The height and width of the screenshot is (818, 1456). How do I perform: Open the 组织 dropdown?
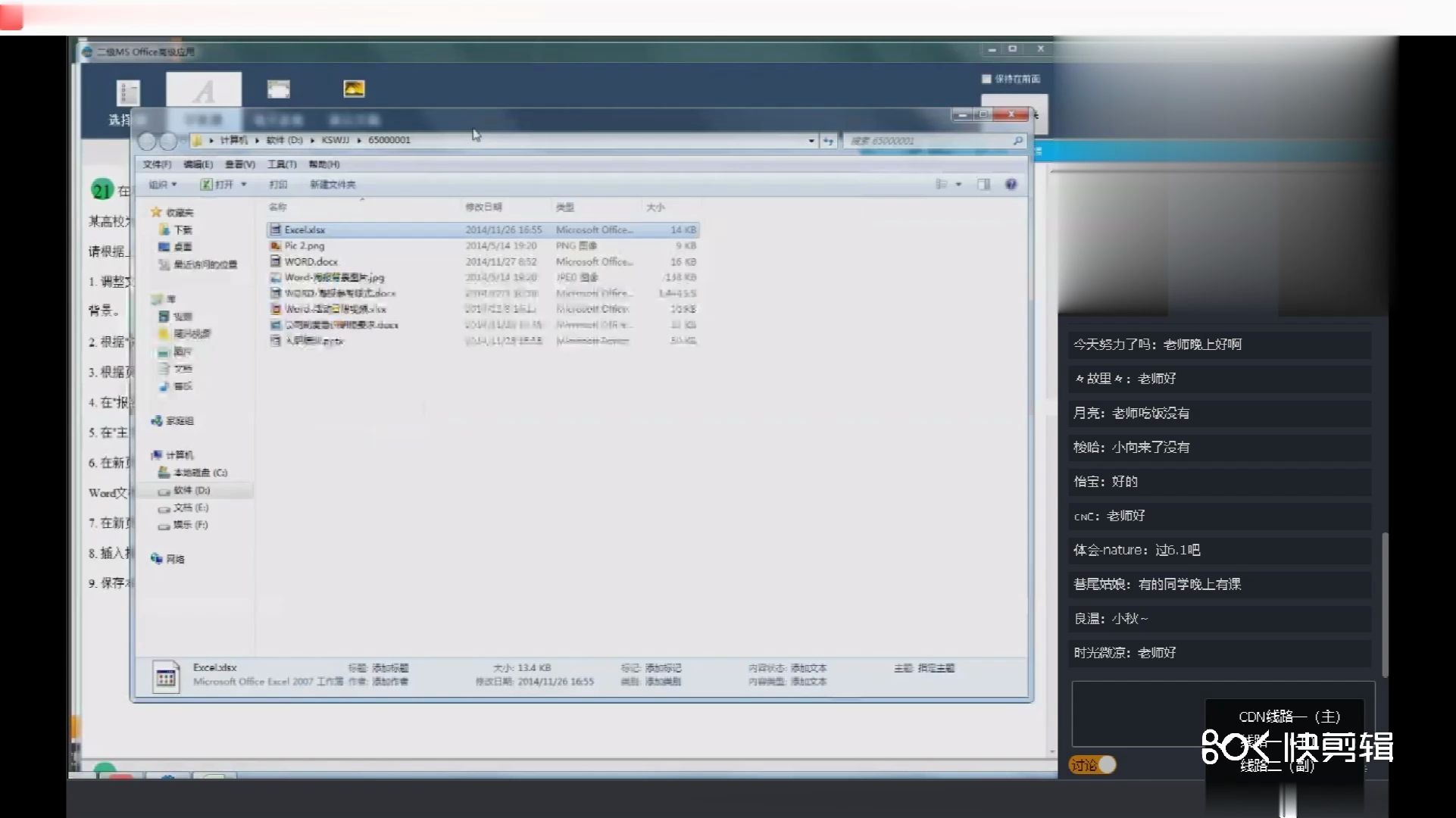[162, 184]
